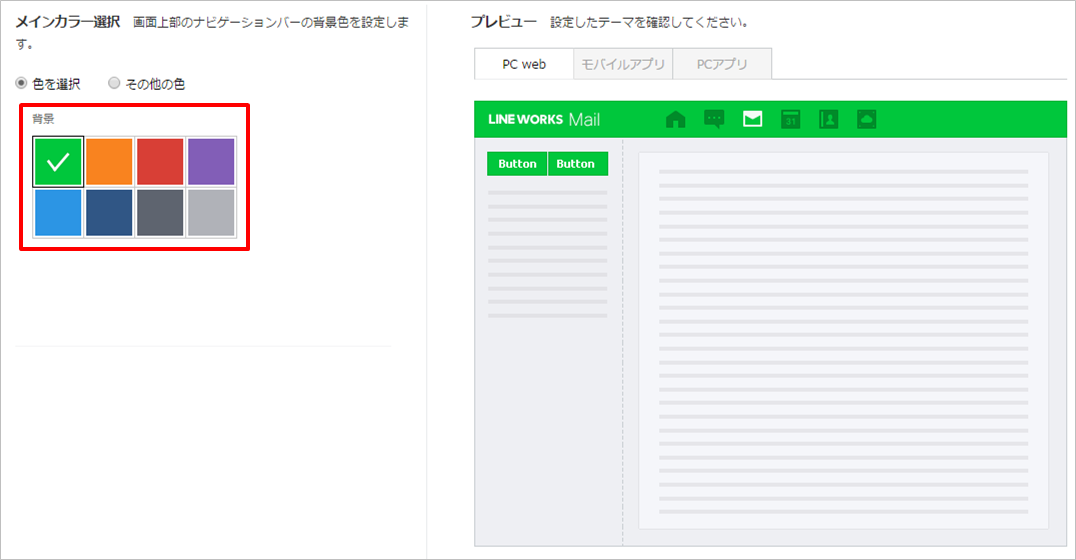
Task: Click the Home icon in preview bar
Action: pyautogui.click(x=676, y=120)
